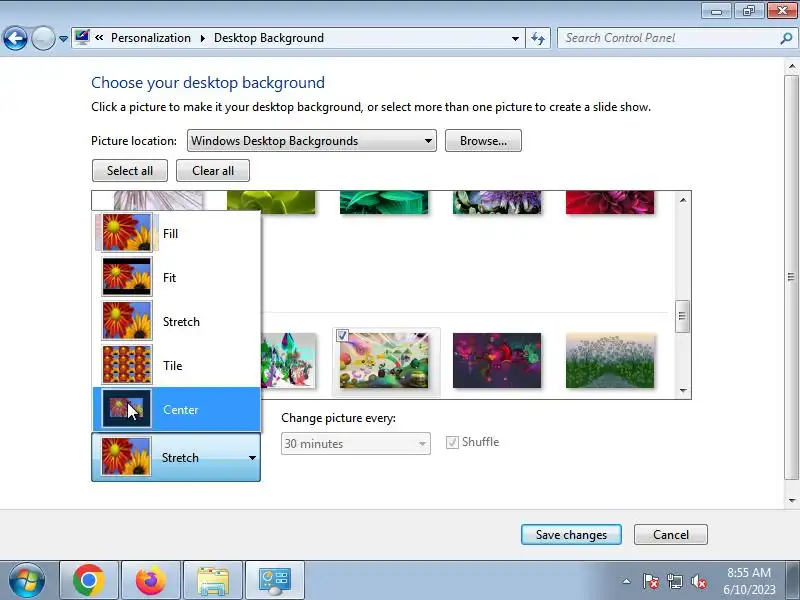Open the Windows Start menu
The width and height of the screenshot is (800, 600).
27,581
